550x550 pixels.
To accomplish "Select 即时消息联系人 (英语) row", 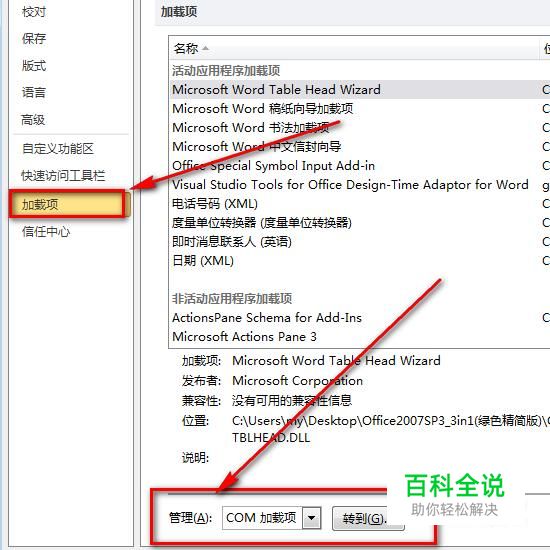I will tap(359, 241).
